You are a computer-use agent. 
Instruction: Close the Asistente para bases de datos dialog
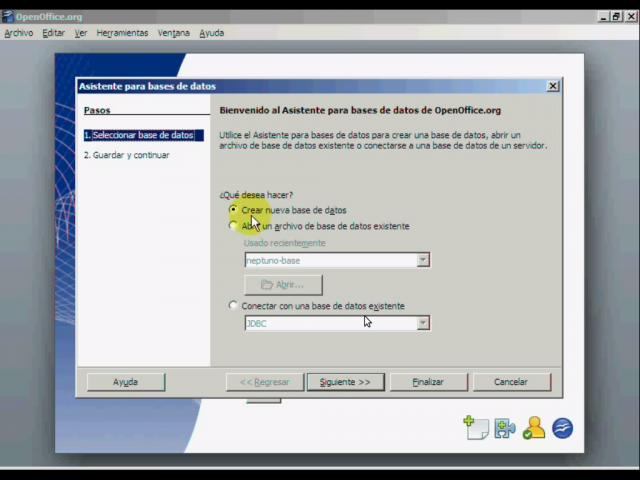pyautogui.click(x=553, y=86)
